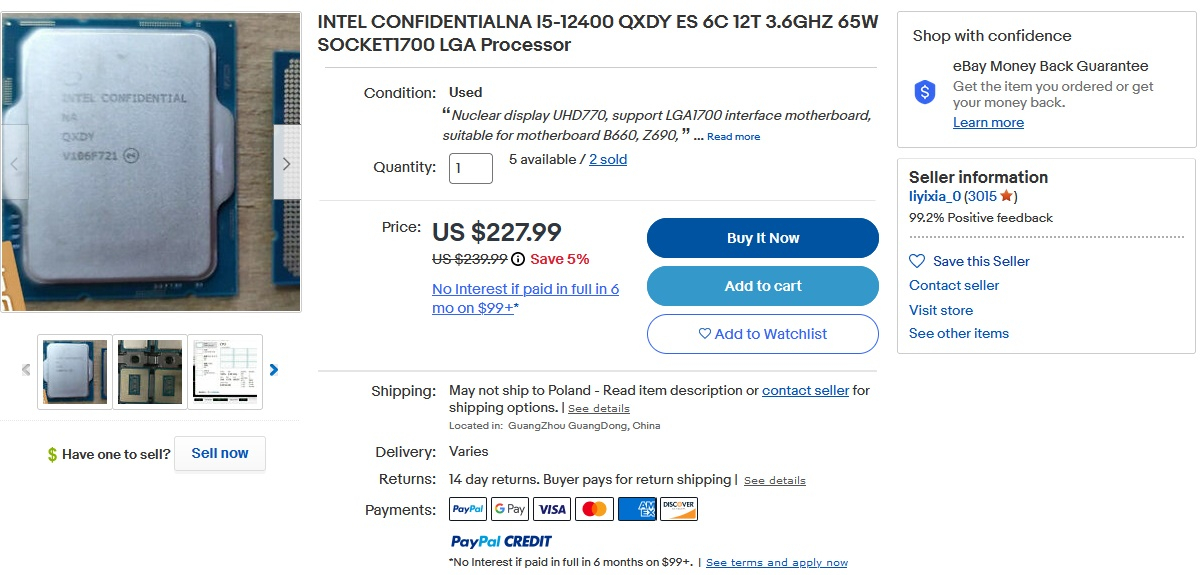Expand shipping See details
The height and width of the screenshot is (575, 1200).
[599, 408]
